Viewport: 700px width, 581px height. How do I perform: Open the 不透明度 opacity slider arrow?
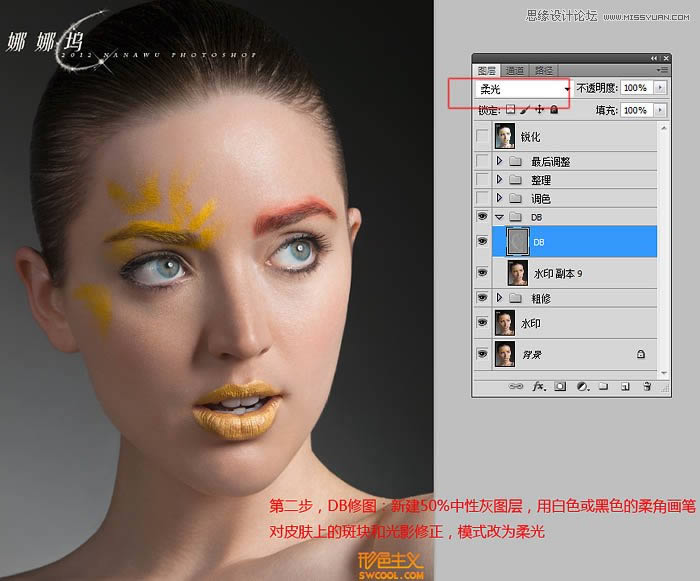(659, 88)
